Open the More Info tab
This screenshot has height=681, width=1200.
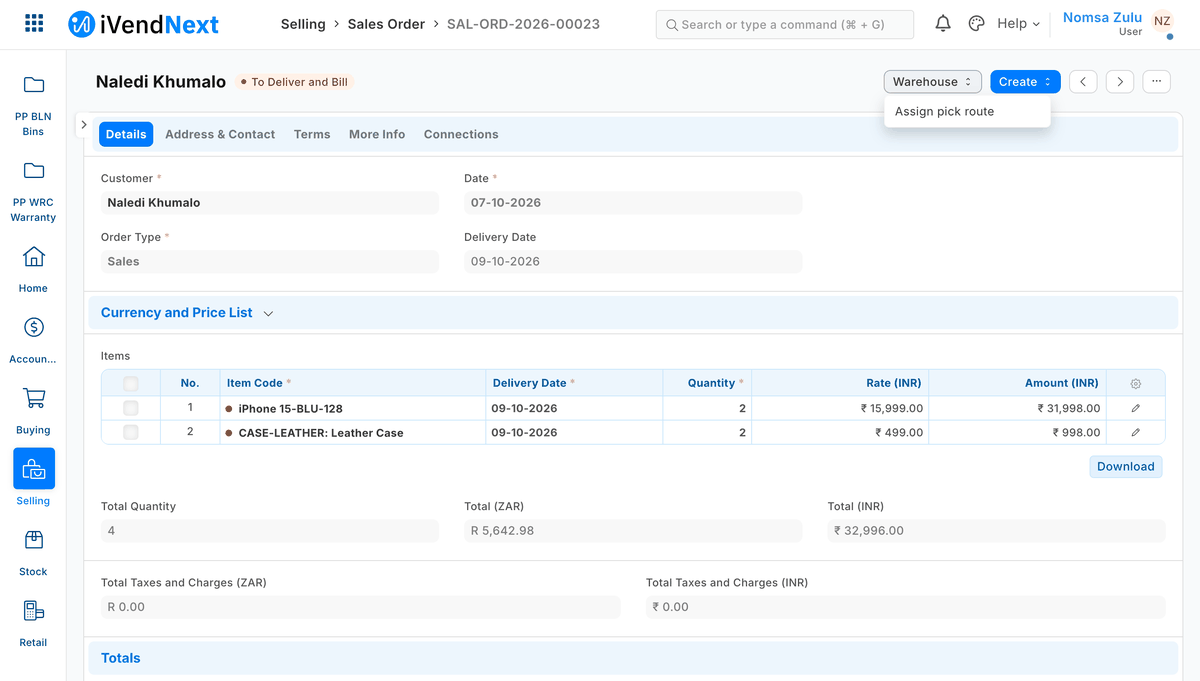[x=377, y=134]
